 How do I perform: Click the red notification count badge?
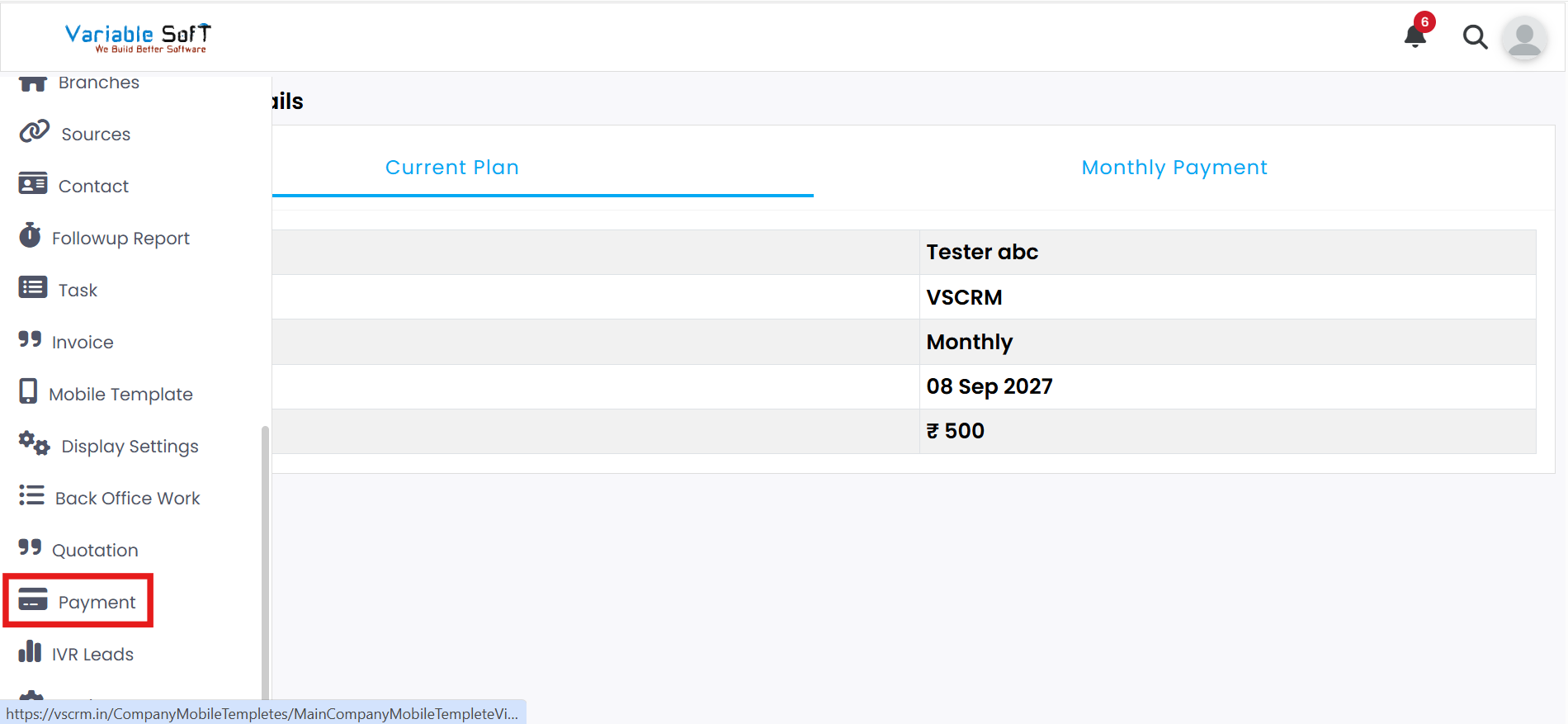(1424, 22)
